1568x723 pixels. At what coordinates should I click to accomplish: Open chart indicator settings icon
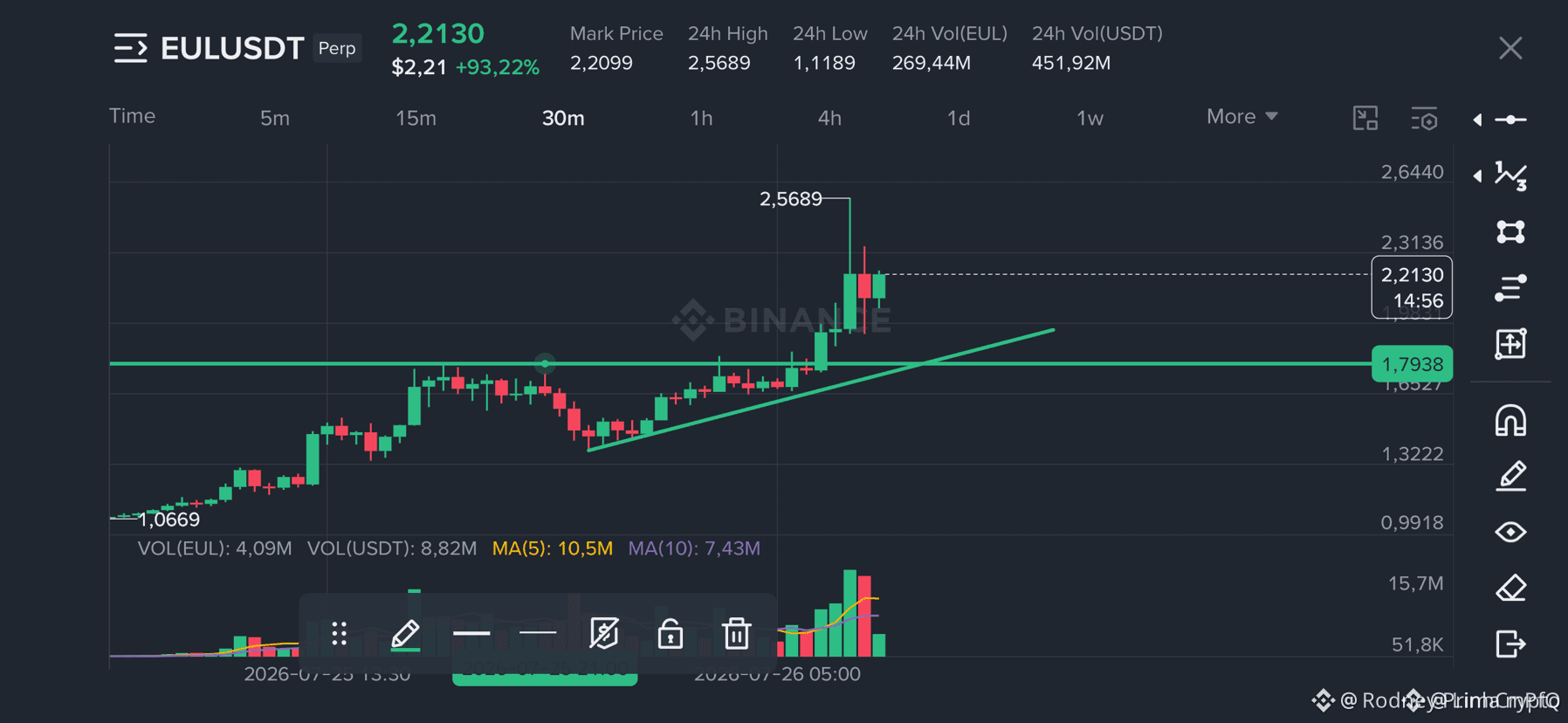1424,118
